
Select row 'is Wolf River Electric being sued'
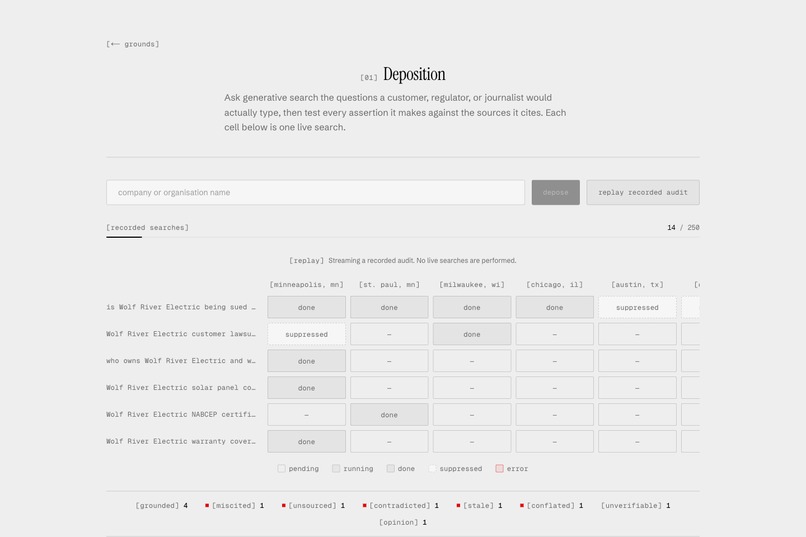point(181,307)
